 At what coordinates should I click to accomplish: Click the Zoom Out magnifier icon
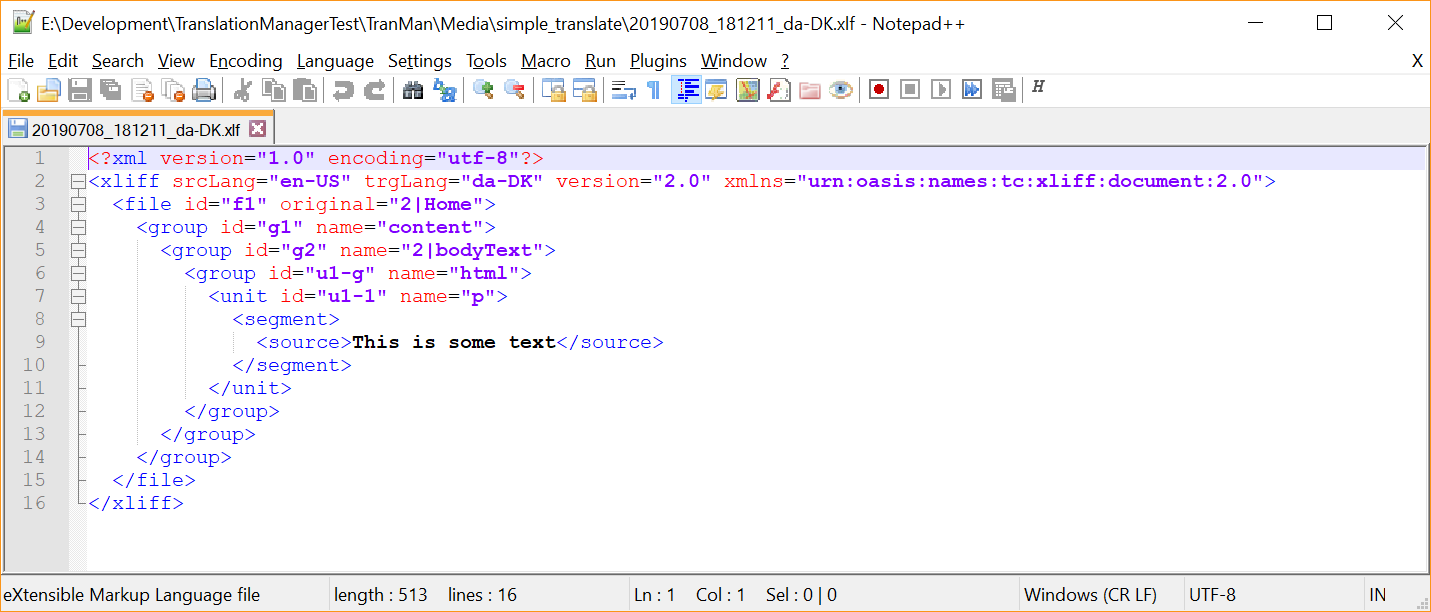(x=515, y=90)
